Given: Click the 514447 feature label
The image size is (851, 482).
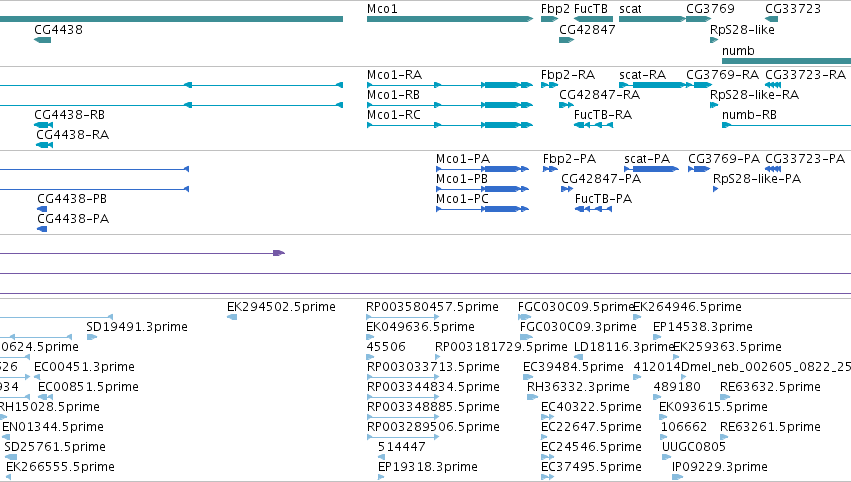Looking at the screenshot, I should coord(402,448).
